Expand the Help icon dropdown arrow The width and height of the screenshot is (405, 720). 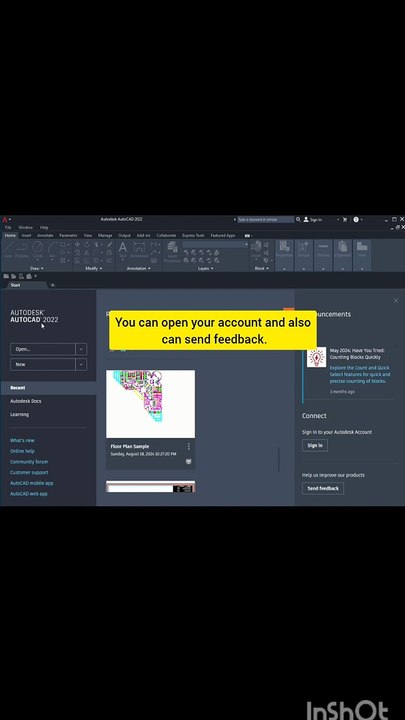[362, 220]
